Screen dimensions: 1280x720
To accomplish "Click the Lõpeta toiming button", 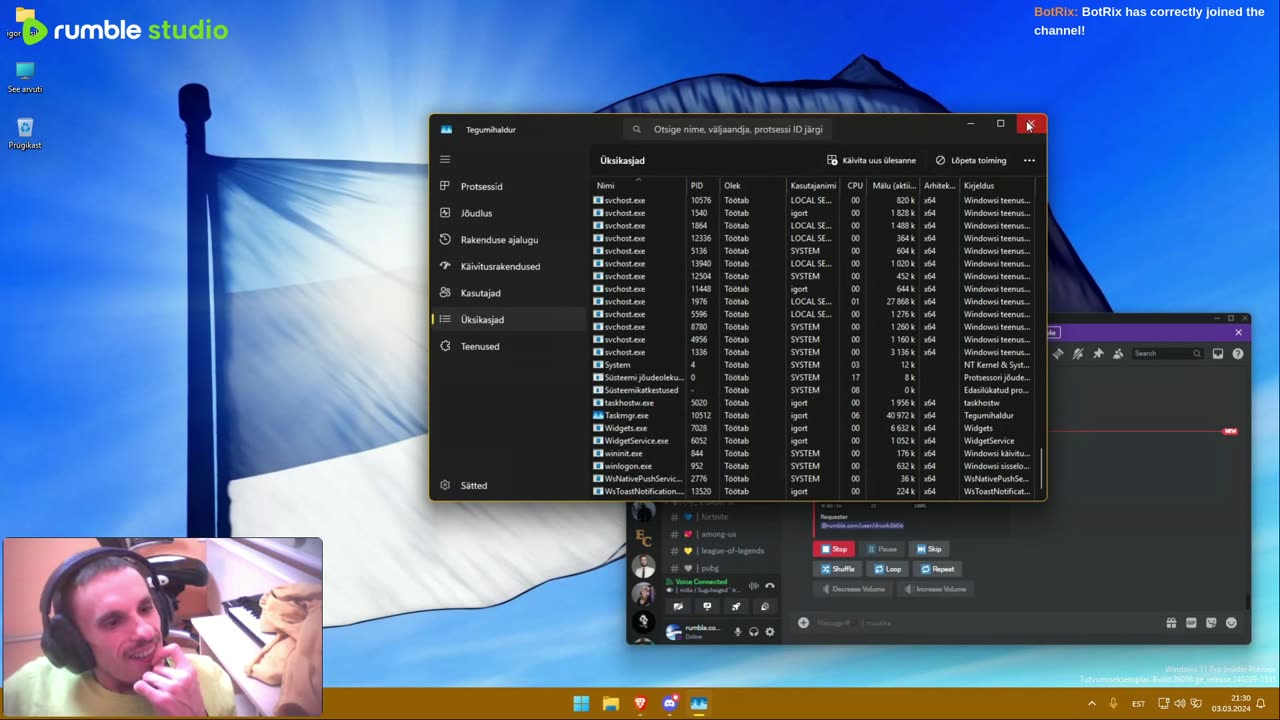I will tap(971, 161).
